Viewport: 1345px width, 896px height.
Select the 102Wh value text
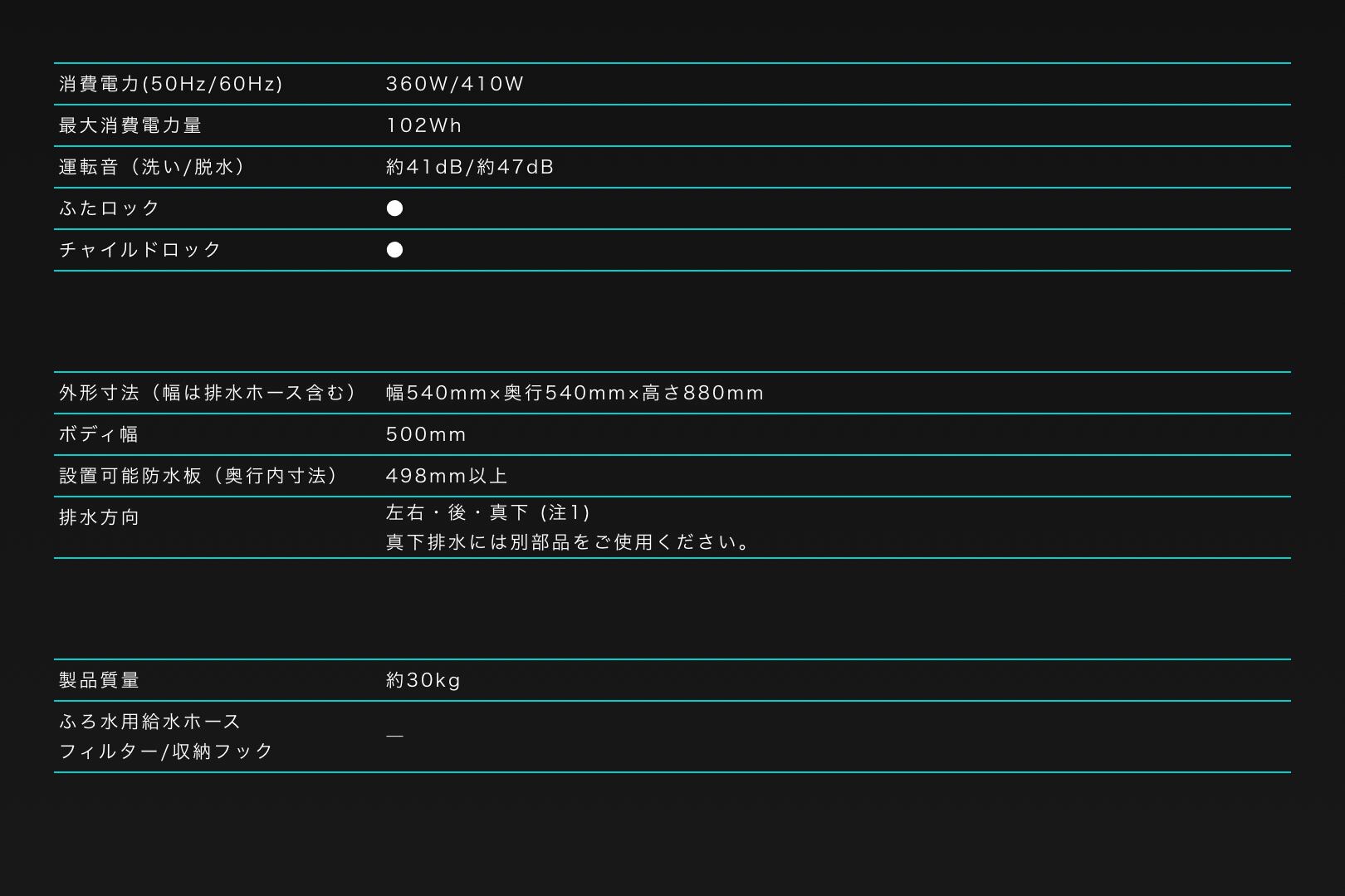423,125
